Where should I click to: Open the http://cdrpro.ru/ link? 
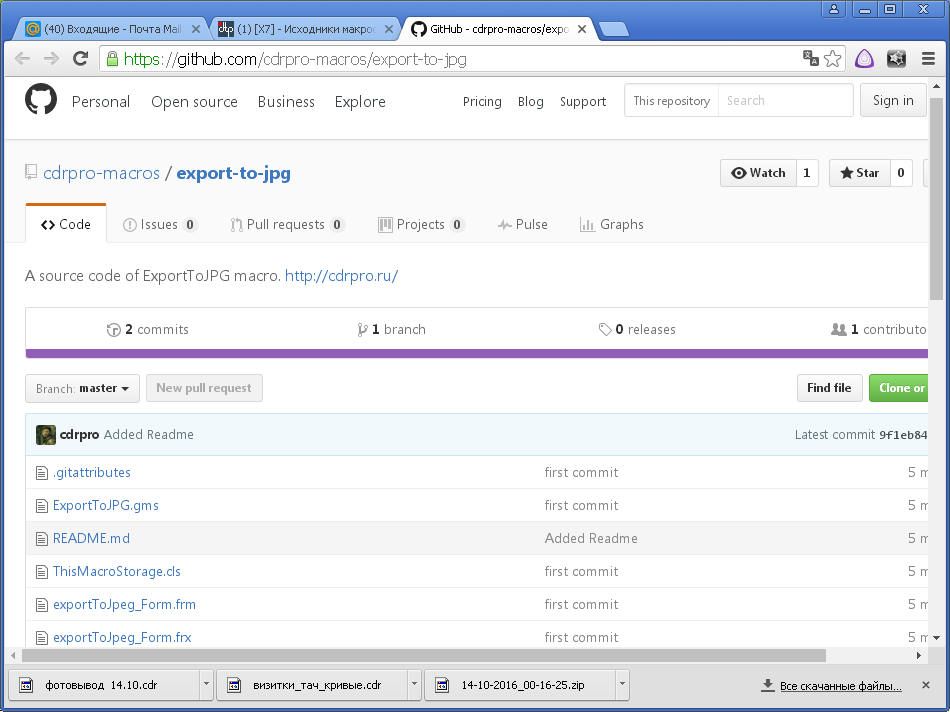point(341,276)
